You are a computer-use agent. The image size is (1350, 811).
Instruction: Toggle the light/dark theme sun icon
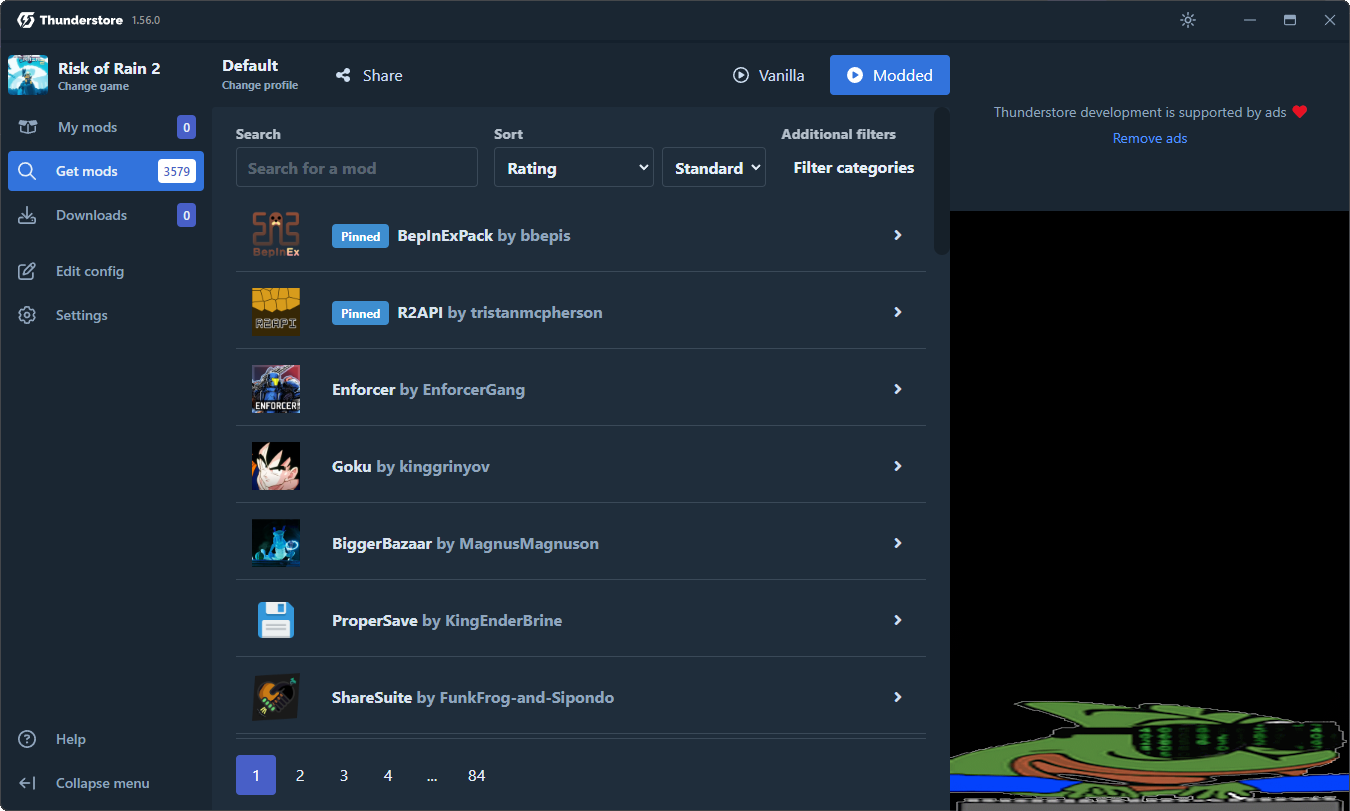point(1188,20)
